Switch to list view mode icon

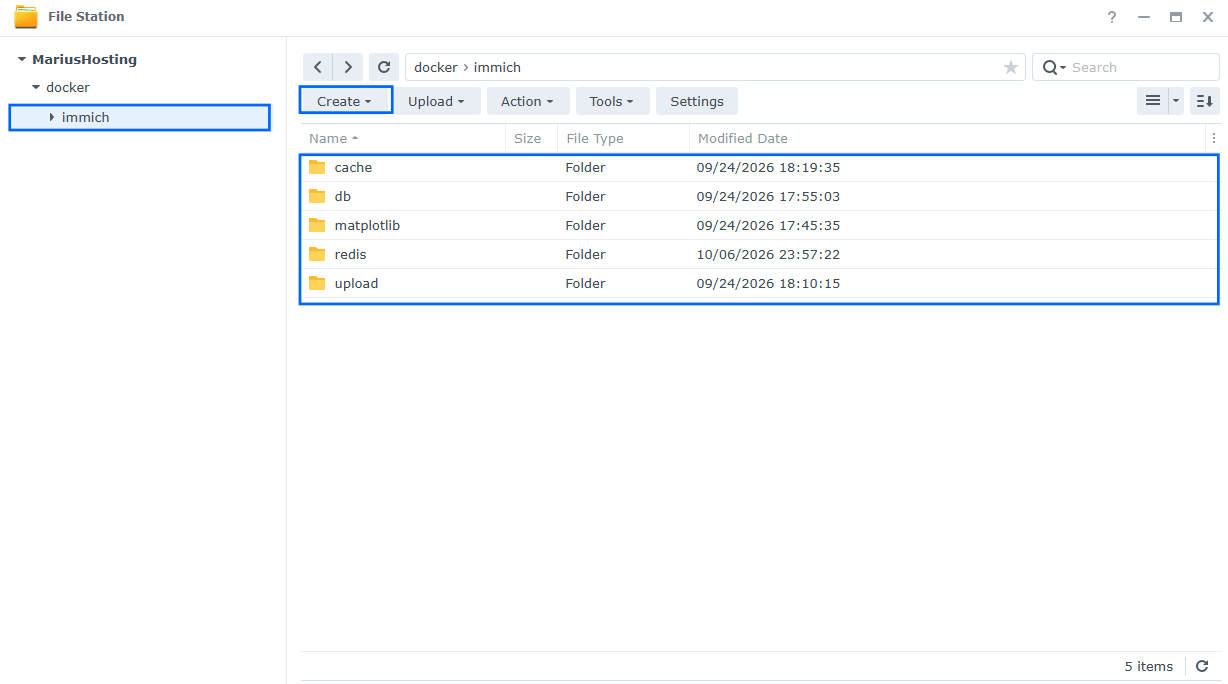click(1153, 101)
